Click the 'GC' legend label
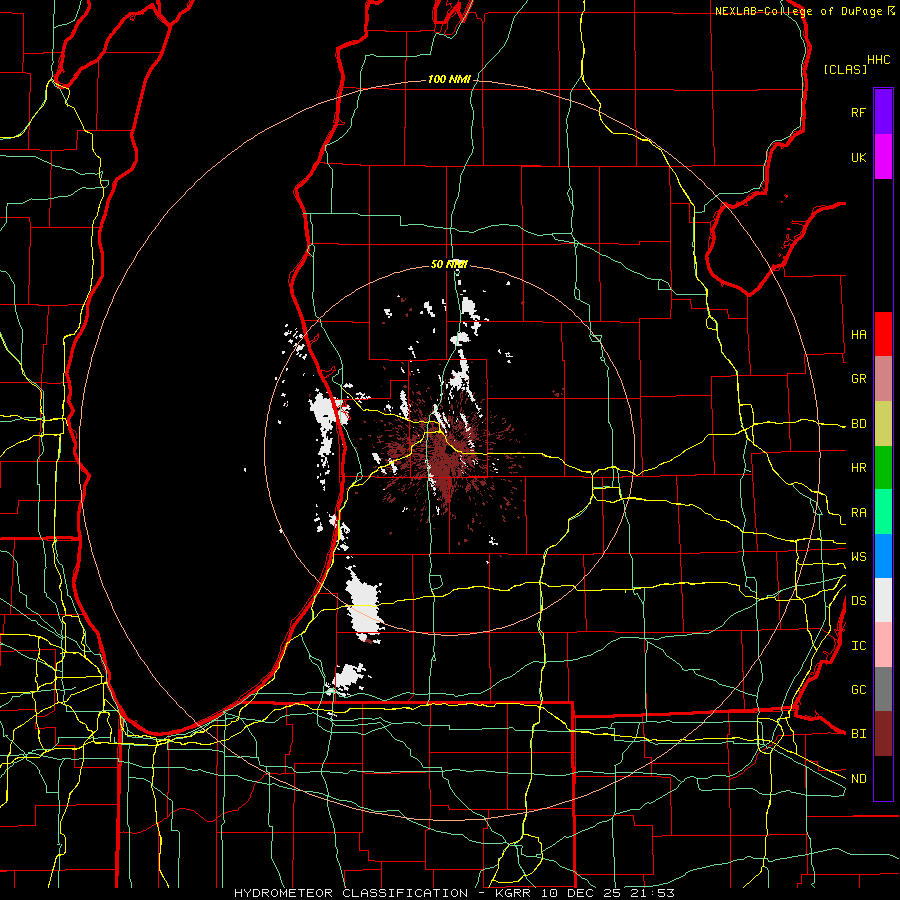This screenshot has height=900, width=900. [x=858, y=690]
